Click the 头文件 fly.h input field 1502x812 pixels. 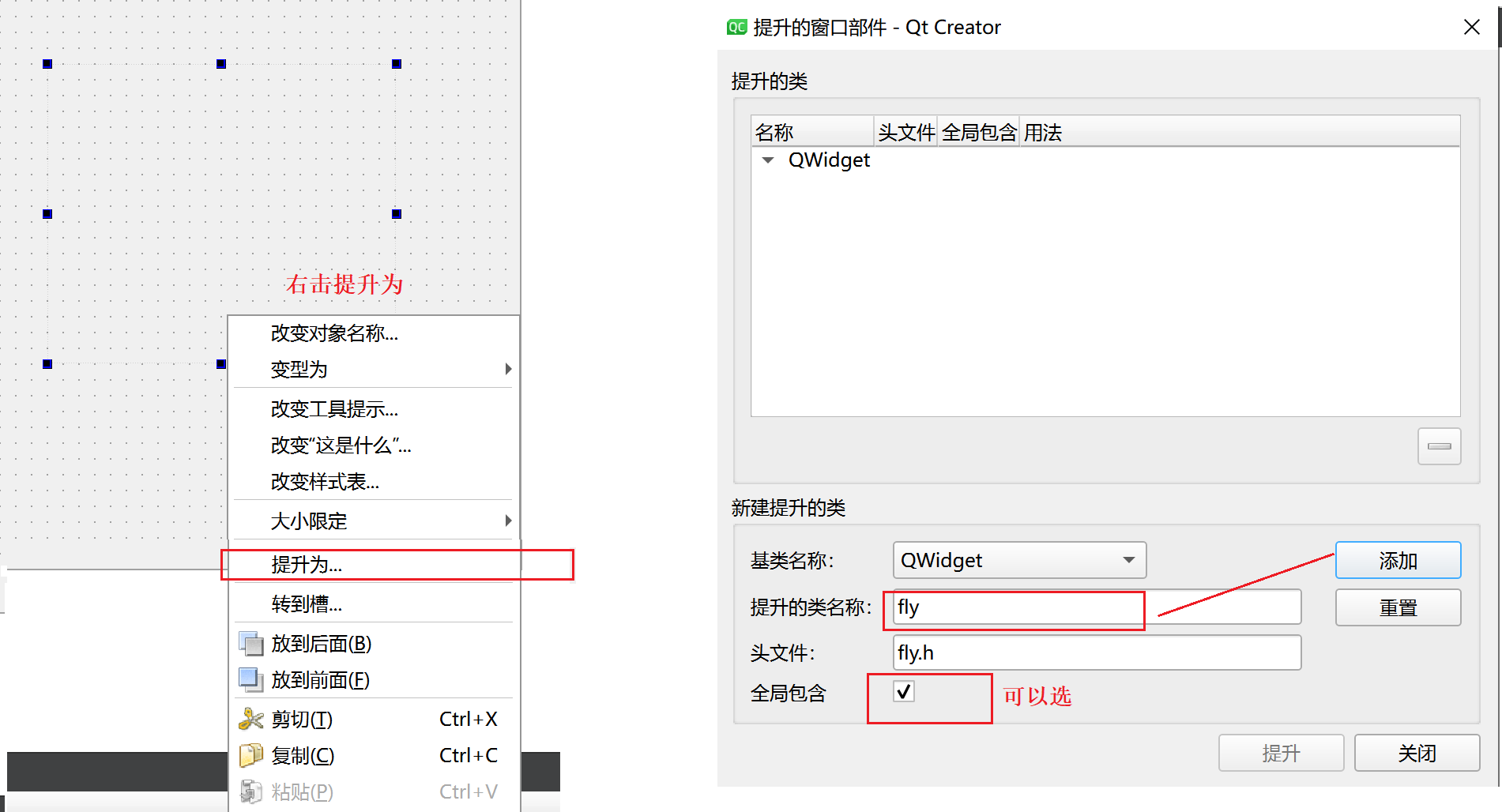tap(1097, 652)
